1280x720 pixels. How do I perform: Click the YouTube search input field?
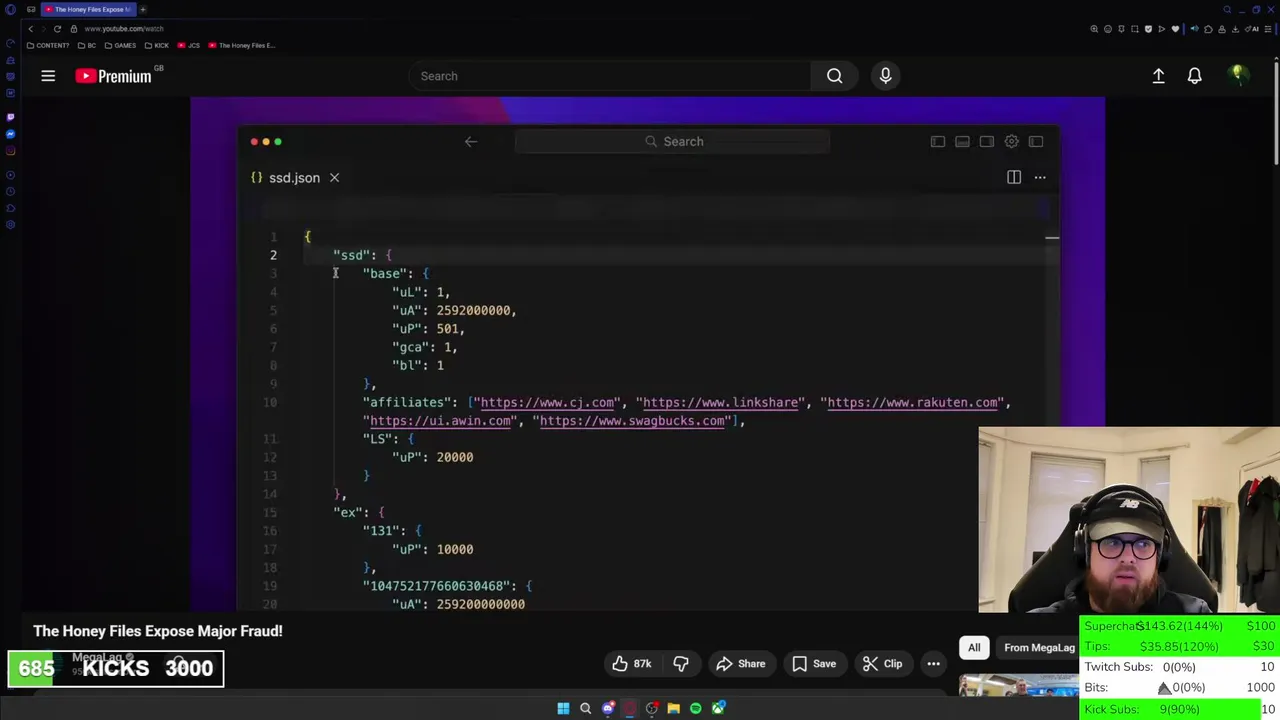click(x=610, y=76)
